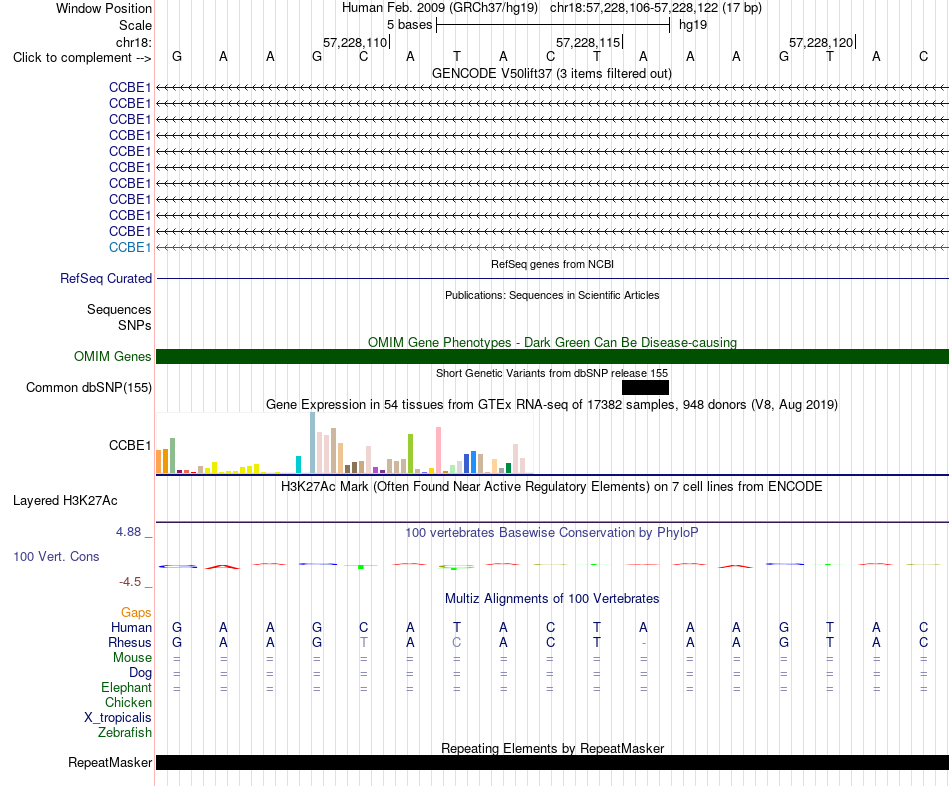
Task: Click 'RefSeq genes from NCBI' track title
Action: (x=552, y=264)
